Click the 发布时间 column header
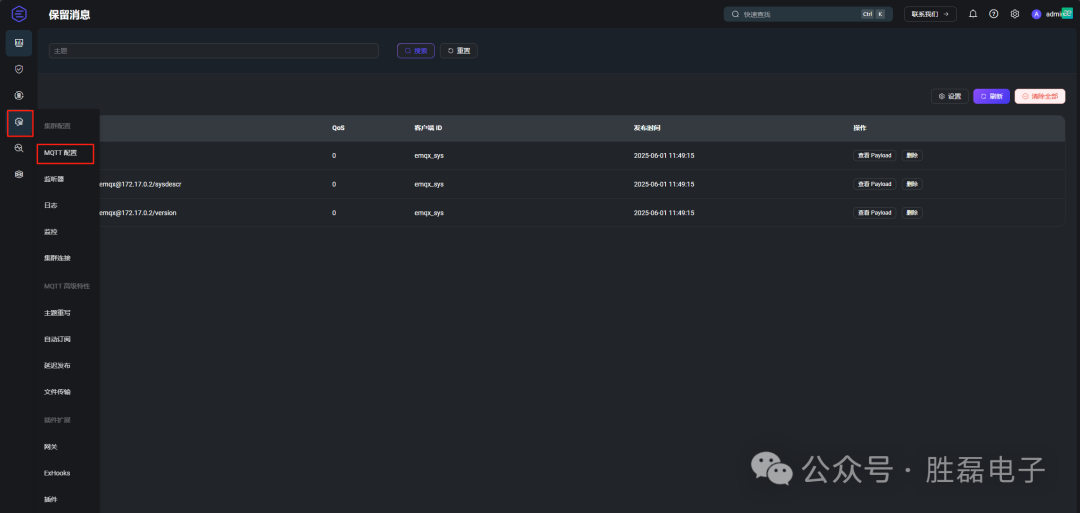Image resolution: width=1080 pixels, height=513 pixels. point(647,128)
